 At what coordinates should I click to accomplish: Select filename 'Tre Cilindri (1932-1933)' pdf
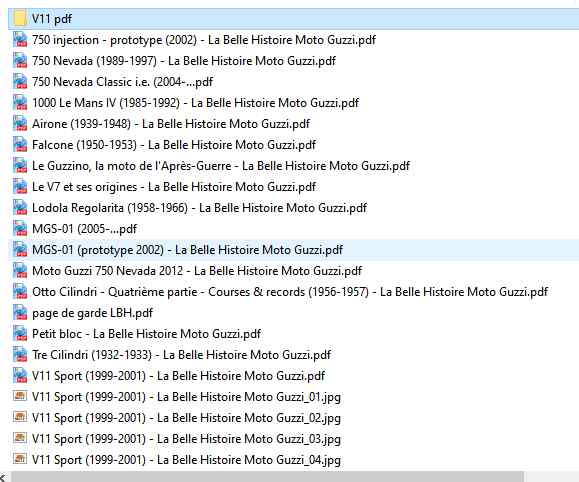[181, 356]
